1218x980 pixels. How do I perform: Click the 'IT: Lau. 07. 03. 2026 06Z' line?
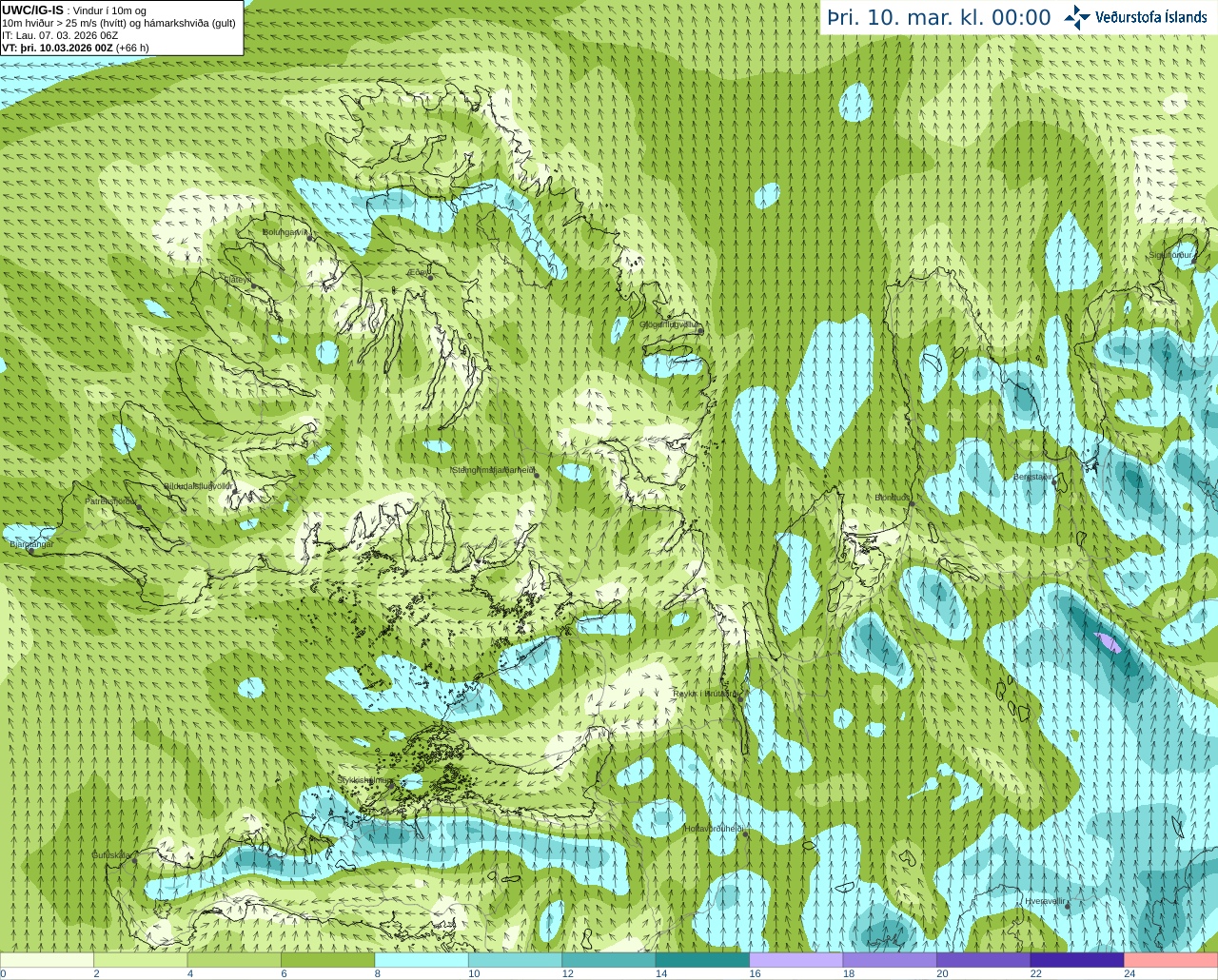(60, 35)
